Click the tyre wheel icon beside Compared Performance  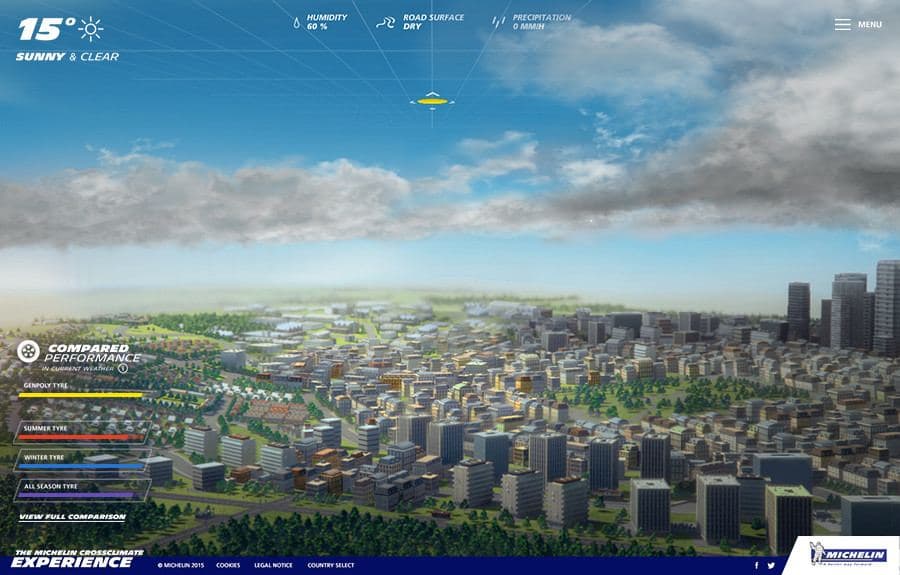(28, 351)
